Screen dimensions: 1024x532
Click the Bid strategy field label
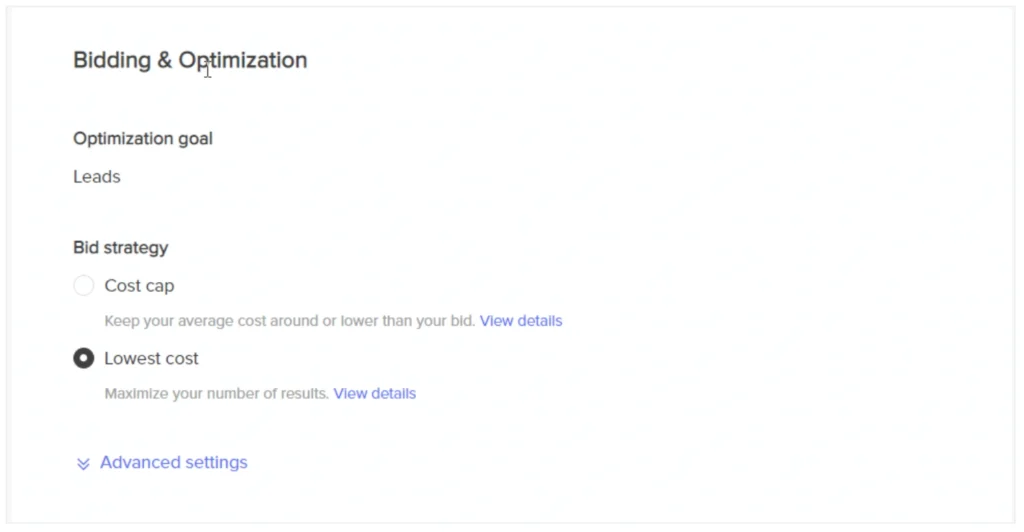[x=120, y=247]
